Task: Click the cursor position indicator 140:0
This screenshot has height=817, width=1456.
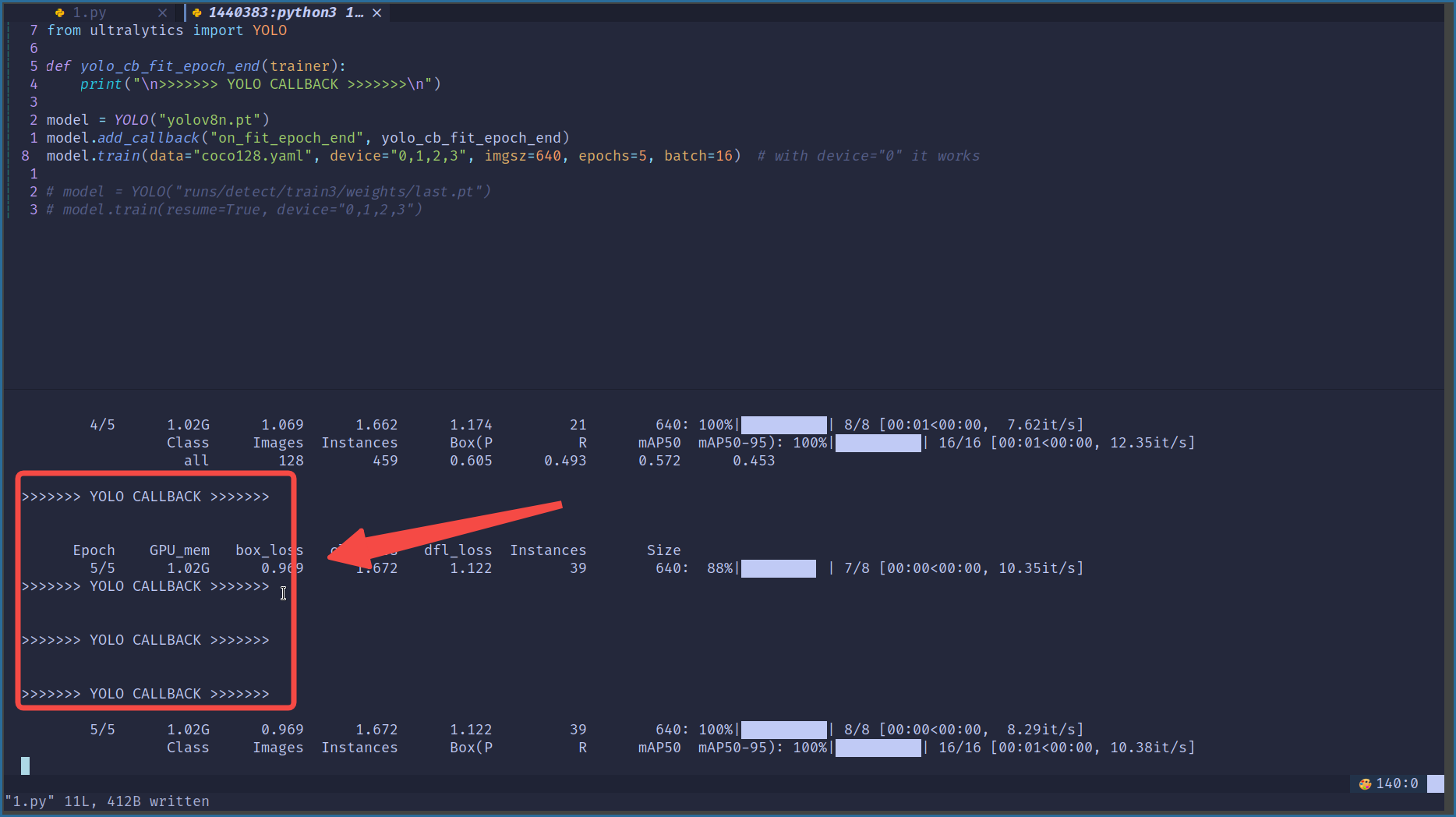Action: click(x=1399, y=783)
